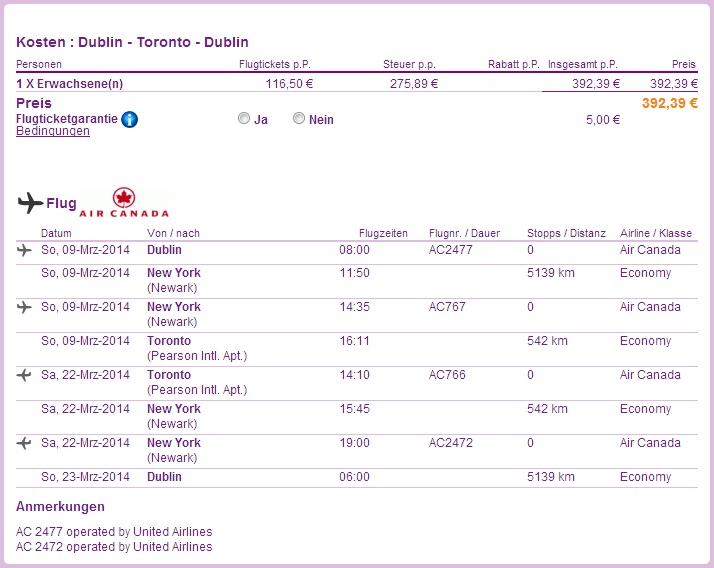Click plane icon for flight AC2477

24,250
